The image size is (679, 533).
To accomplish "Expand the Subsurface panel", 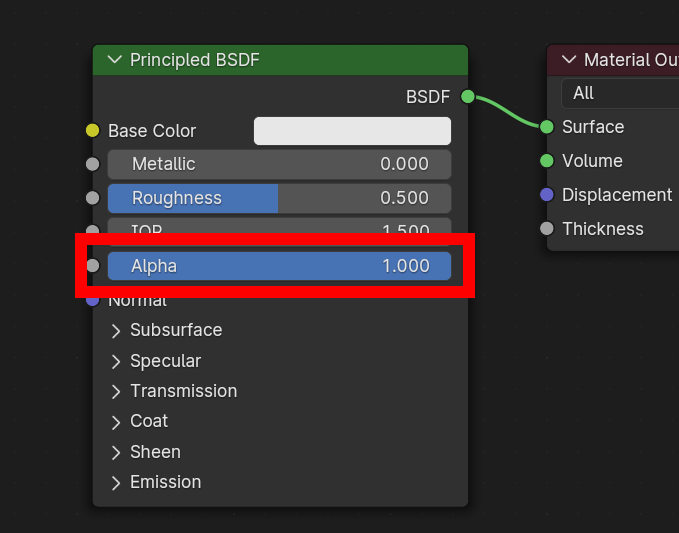I will pyautogui.click(x=116, y=331).
